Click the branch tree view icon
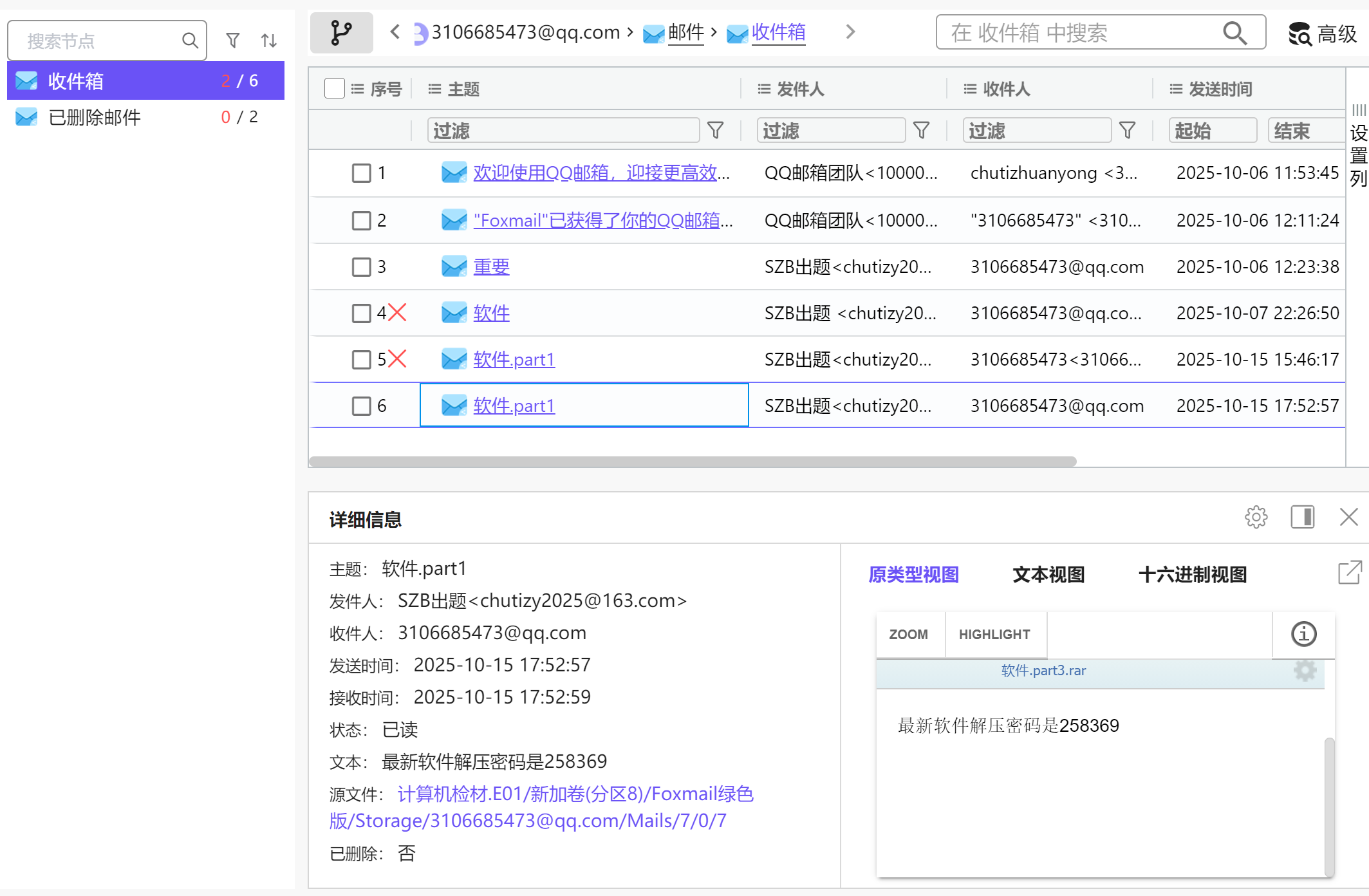 tap(341, 32)
